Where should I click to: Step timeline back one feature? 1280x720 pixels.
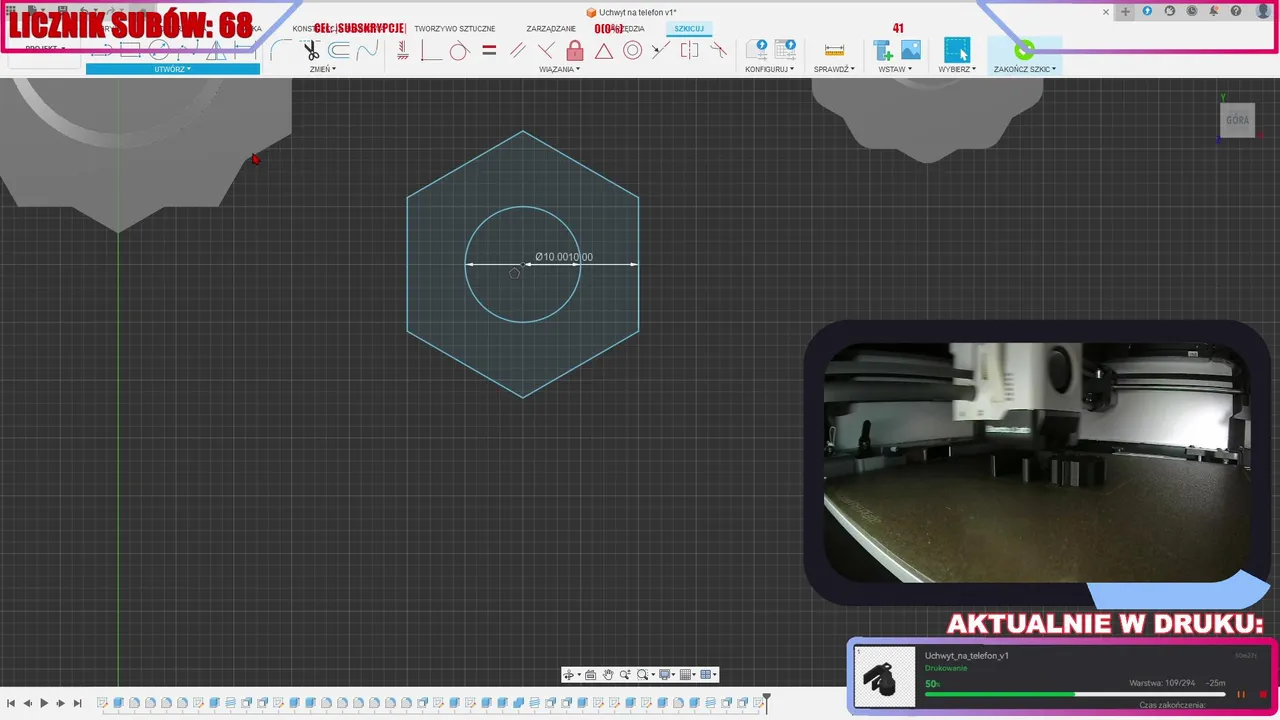(x=27, y=704)
